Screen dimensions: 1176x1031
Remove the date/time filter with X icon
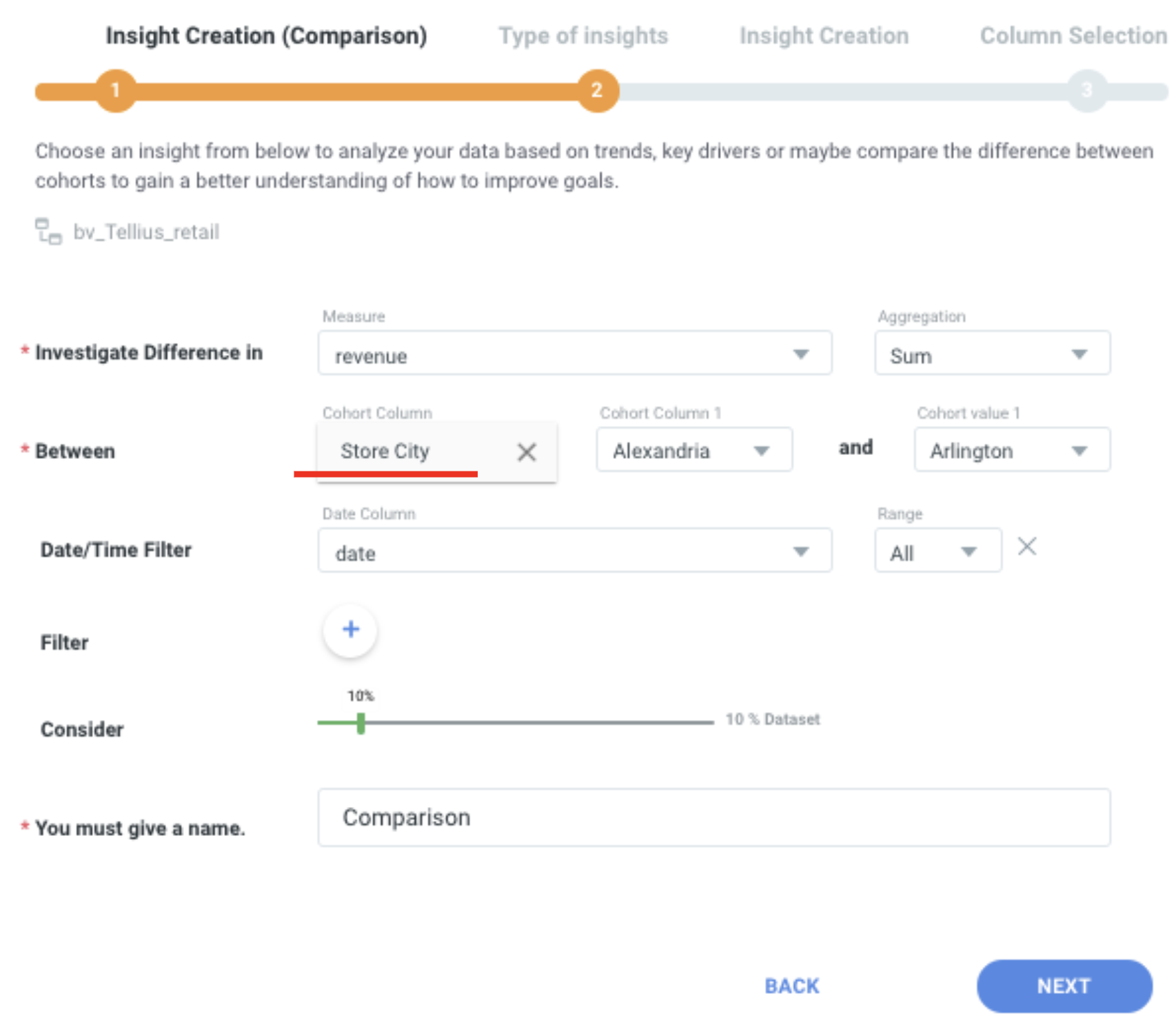pos(1027,547)
